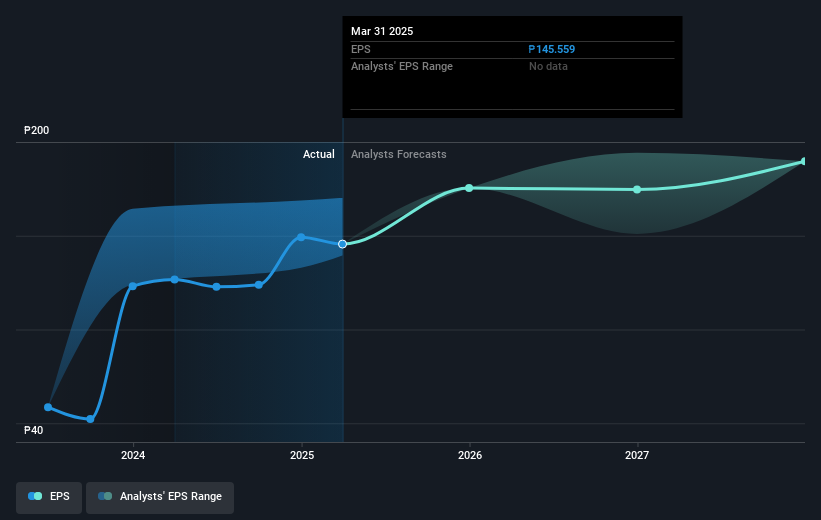Click the P200 y-axis label
This screenshot has height=520, width=821.
[37, 130]
